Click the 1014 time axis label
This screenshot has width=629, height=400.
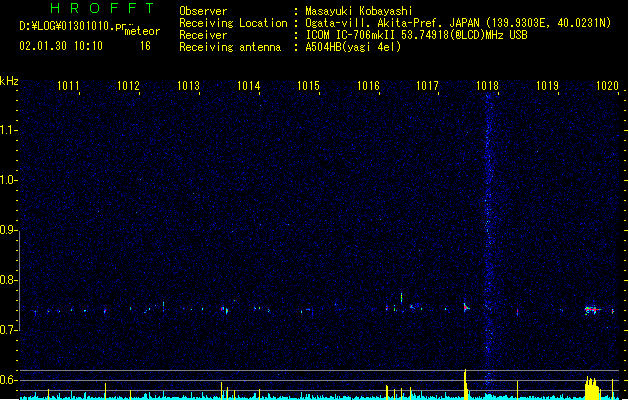248,86
